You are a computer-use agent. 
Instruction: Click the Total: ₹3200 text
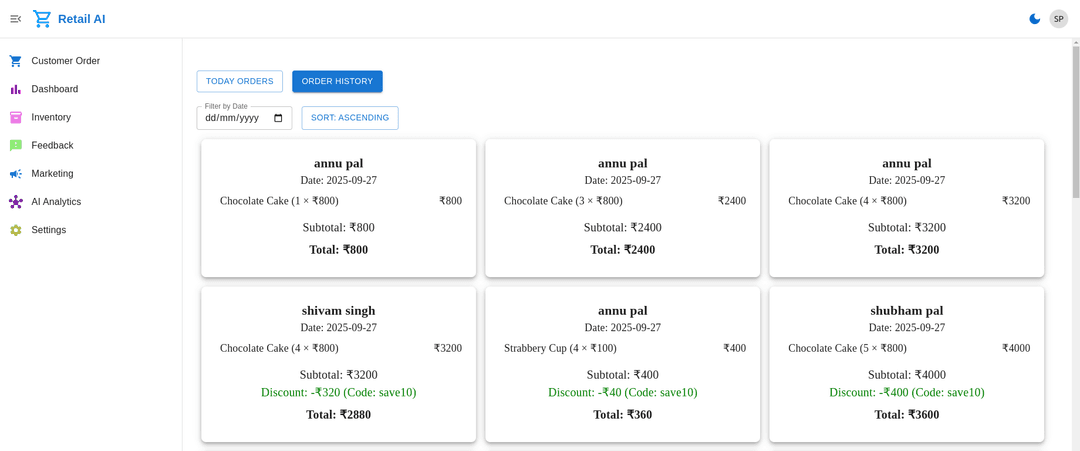(906, 250)
